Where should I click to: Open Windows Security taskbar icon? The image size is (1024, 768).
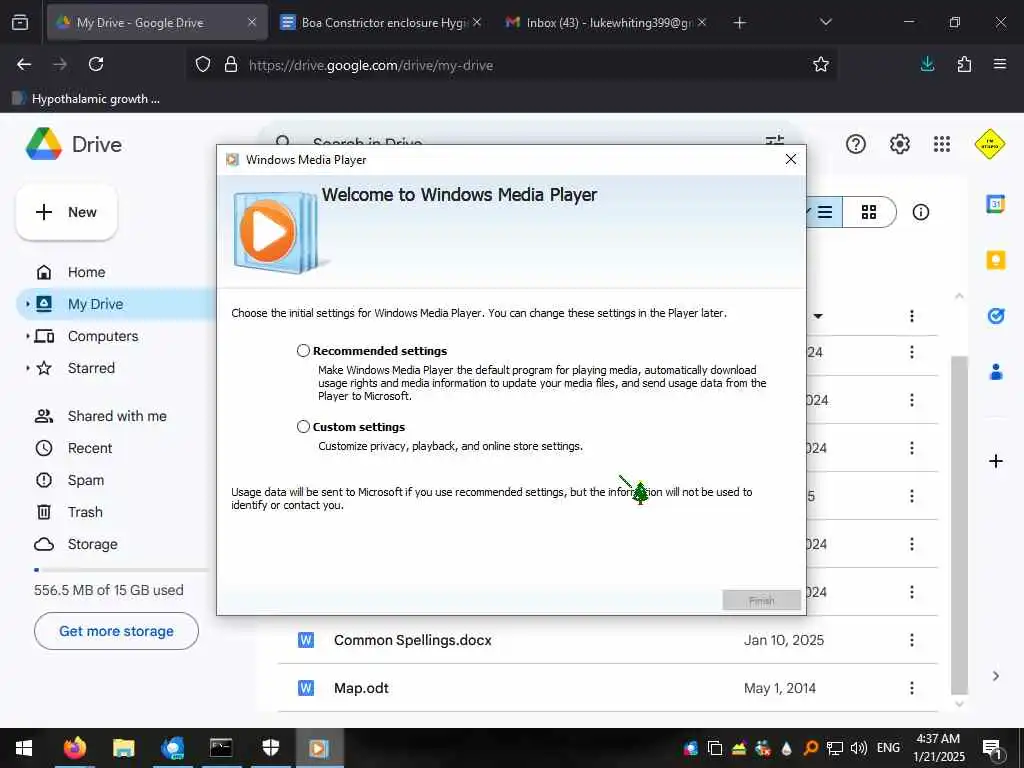[270, 748]
